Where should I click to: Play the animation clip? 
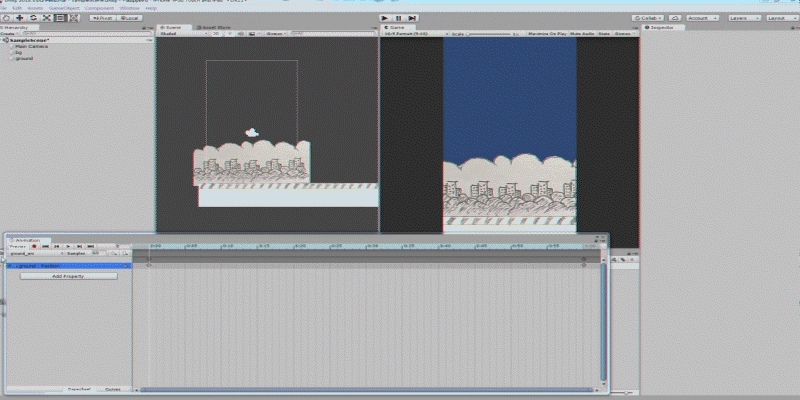68,246
